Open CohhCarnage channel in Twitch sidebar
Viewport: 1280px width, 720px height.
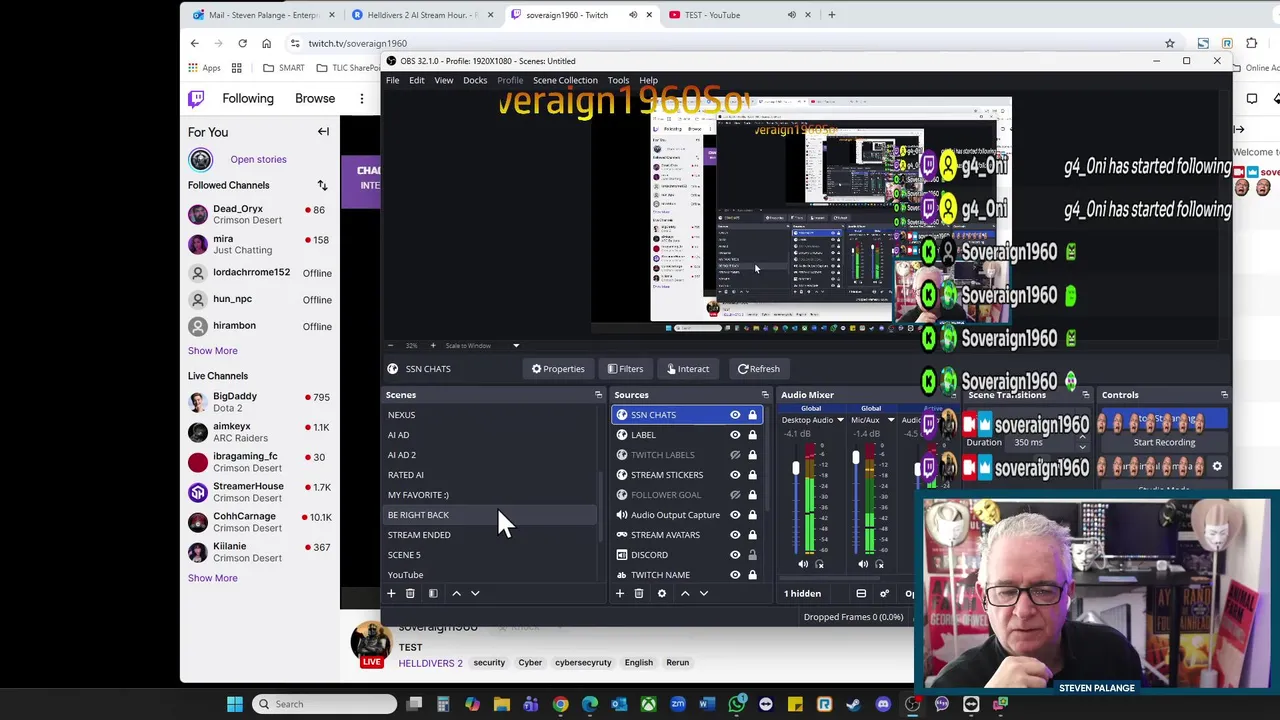[260, 522]
